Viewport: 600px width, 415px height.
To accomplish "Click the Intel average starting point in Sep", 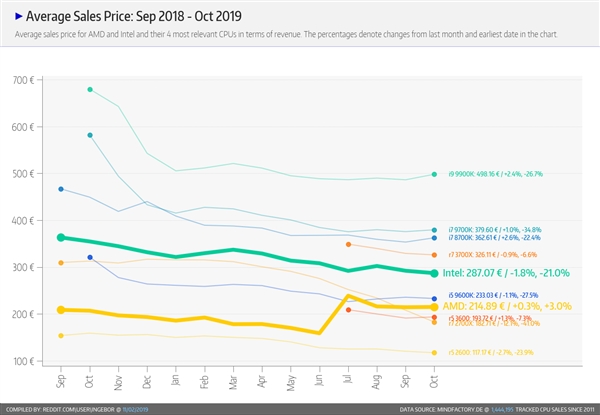I will tap(61, 238).
